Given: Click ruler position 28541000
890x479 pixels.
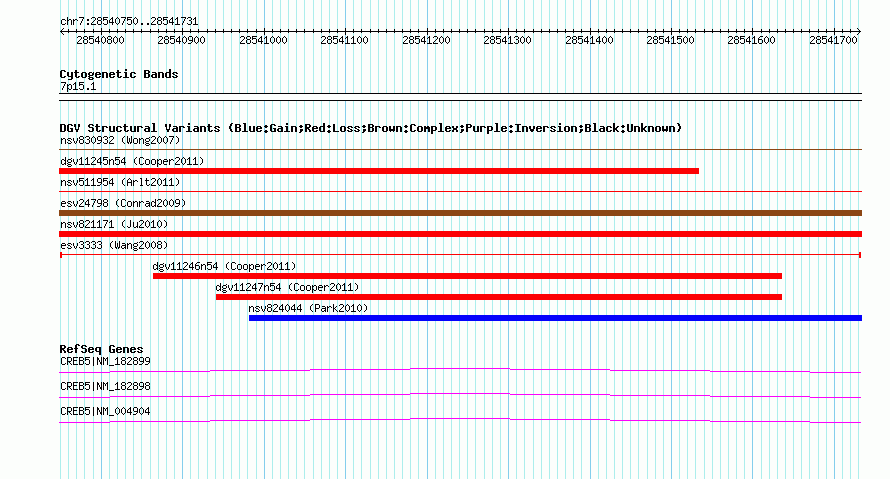Looking at the screenshot, I should tap(263, 40).
